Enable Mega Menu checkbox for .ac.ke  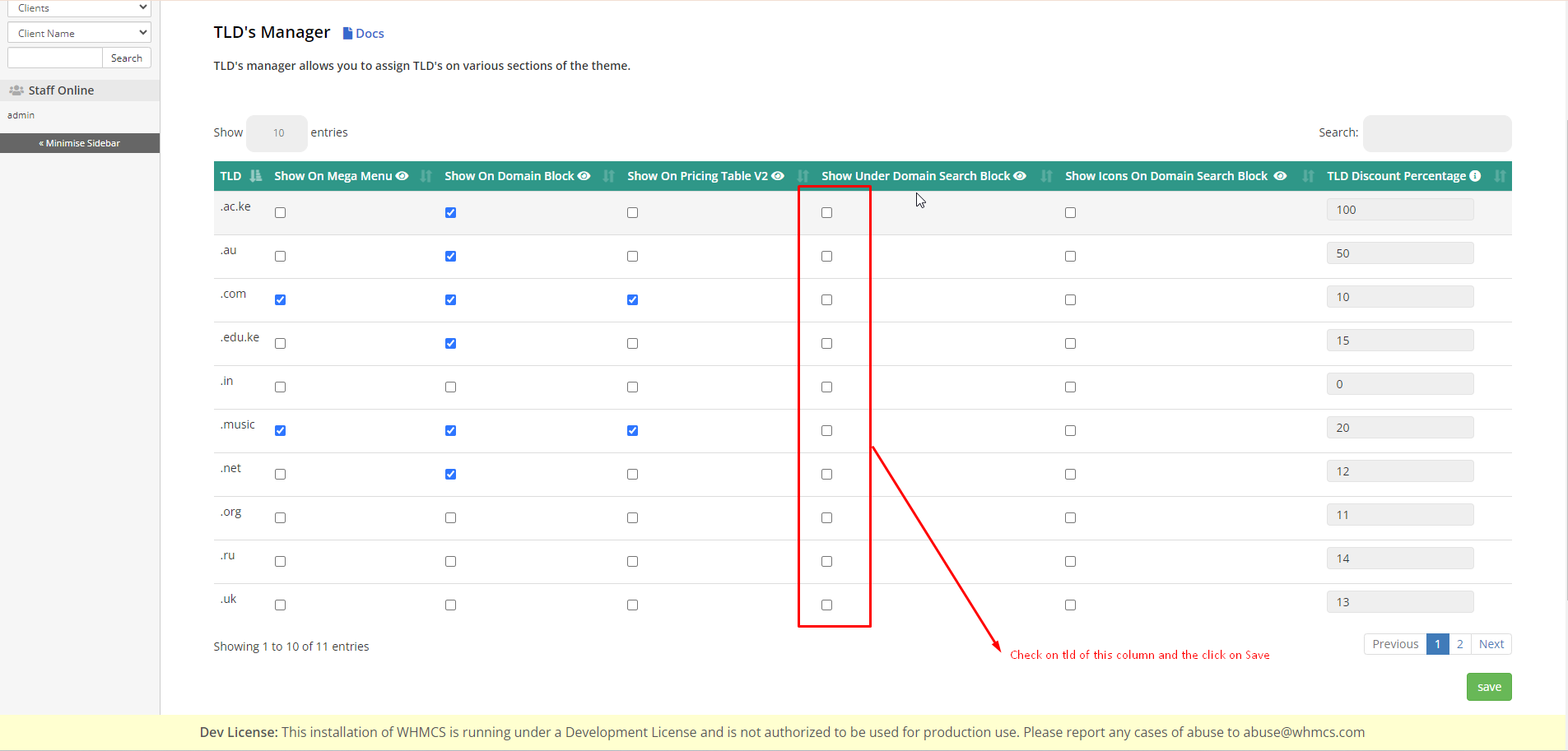pyautogui.click(x=281, y=213)
